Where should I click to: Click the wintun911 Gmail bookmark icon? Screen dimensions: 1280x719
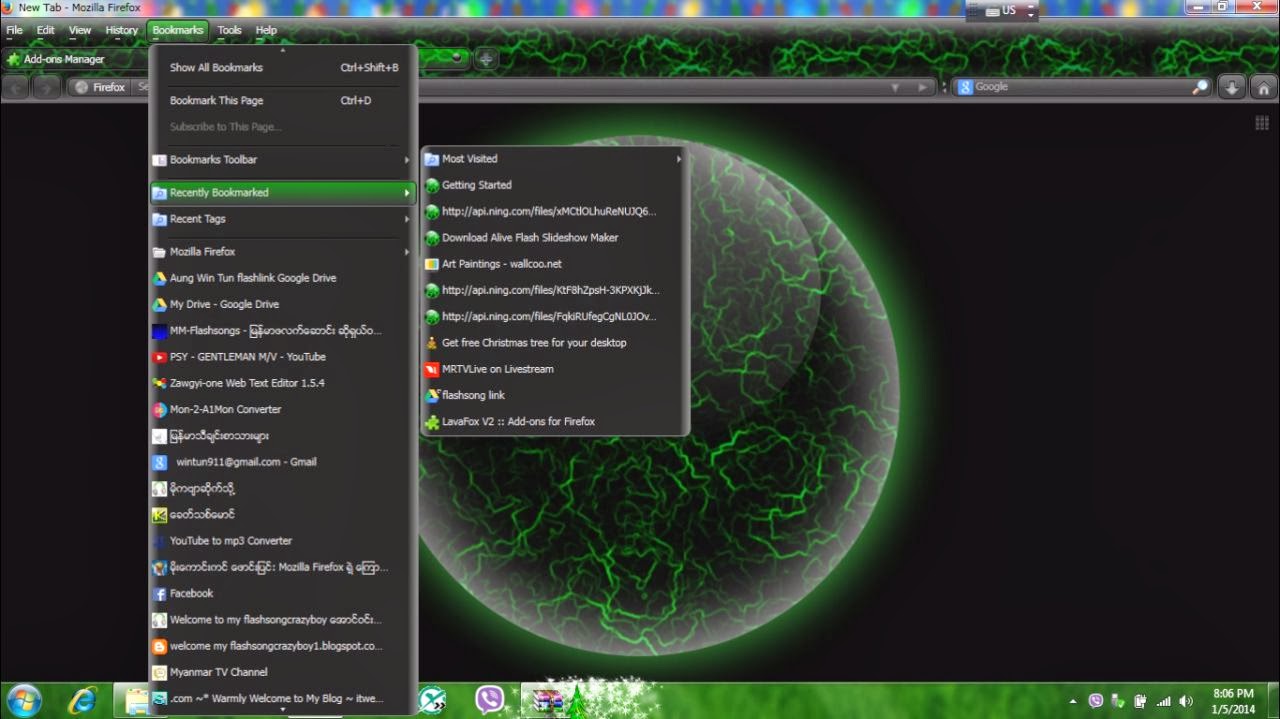point(159,462)
